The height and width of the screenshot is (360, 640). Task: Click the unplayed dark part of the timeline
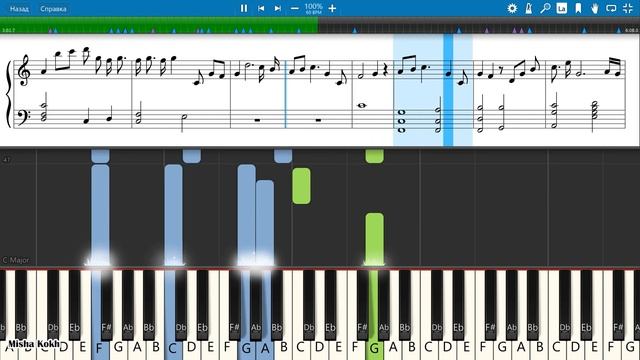click(478, 25)
